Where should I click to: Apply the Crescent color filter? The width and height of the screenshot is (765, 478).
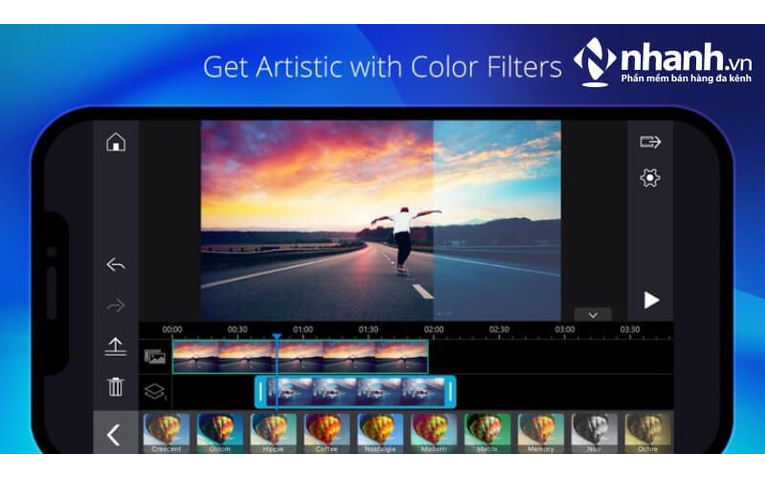166,433
